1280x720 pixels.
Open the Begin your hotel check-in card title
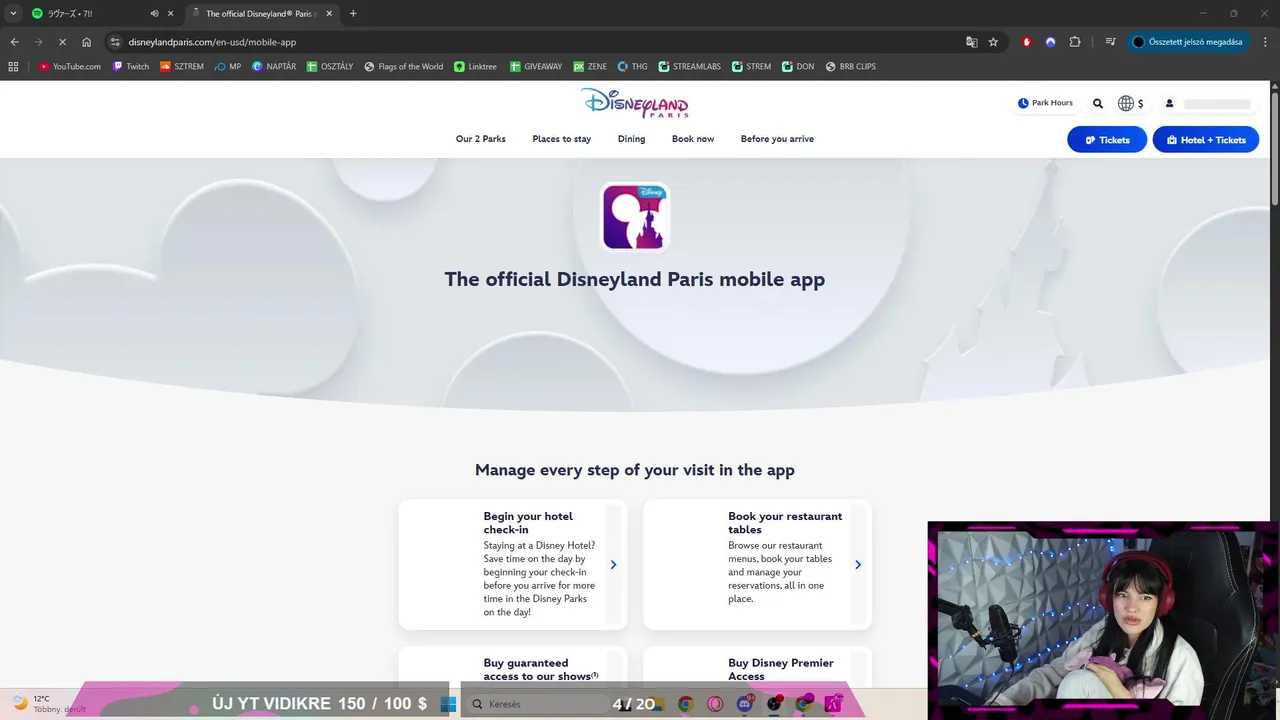(x=528, y=523)
